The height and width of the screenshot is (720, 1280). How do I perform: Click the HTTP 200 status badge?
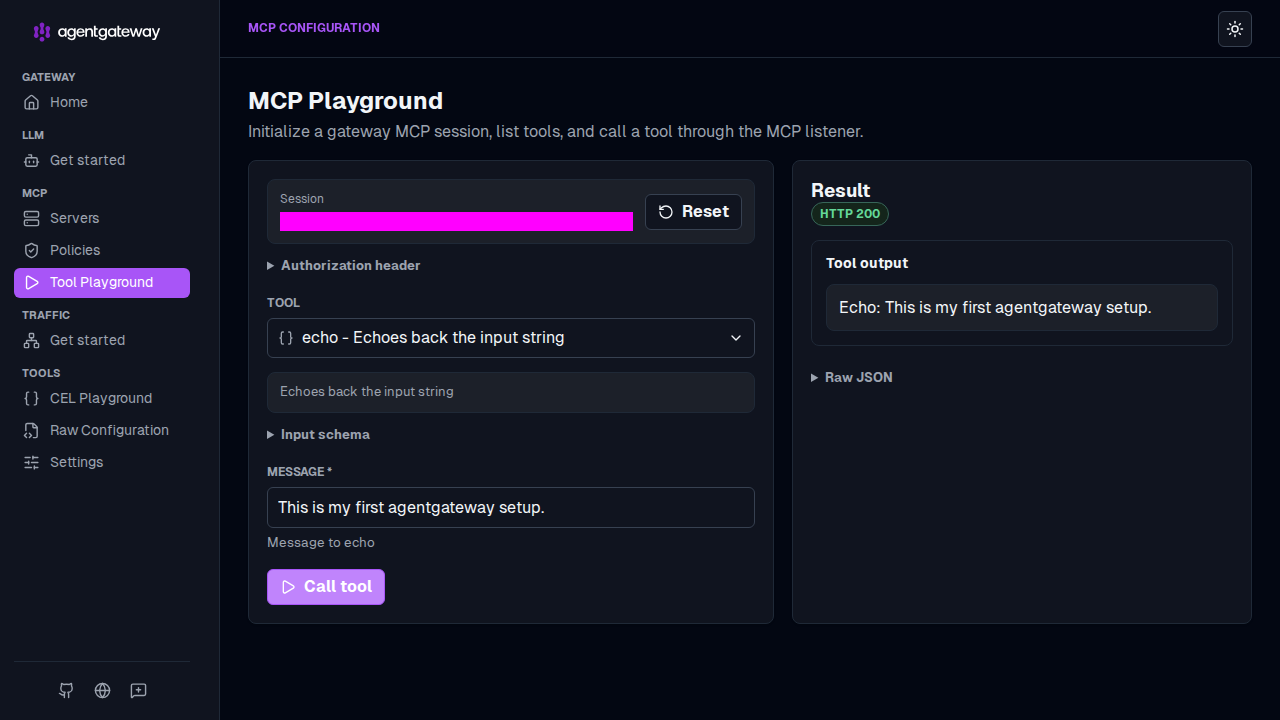[850, 214]
